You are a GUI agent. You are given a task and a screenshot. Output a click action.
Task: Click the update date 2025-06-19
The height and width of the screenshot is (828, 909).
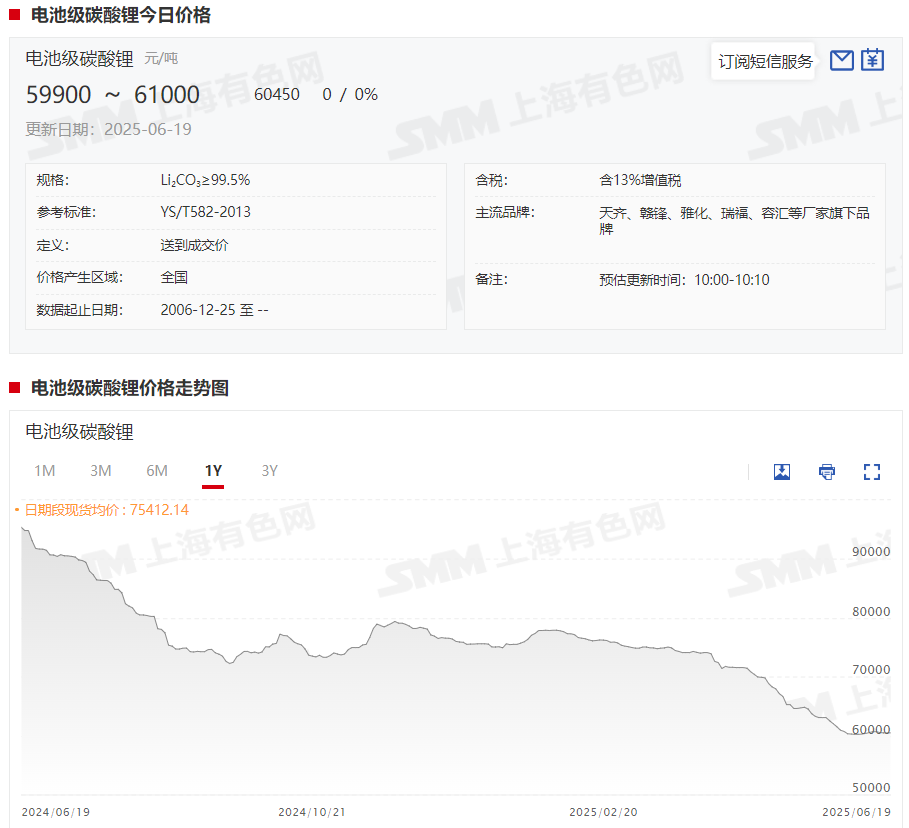(x=148, y=129)
